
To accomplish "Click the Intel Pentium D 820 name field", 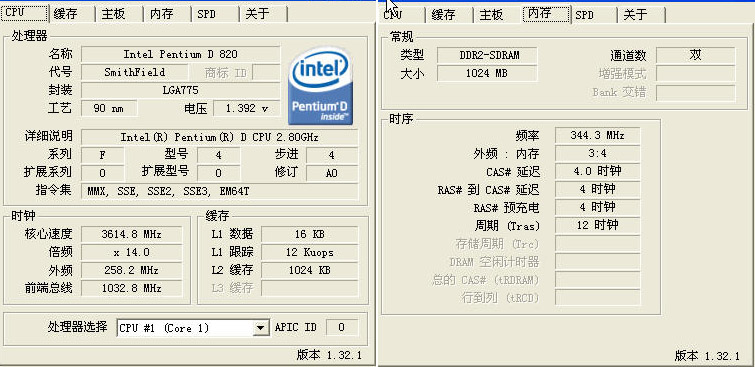I will [181, 54].
